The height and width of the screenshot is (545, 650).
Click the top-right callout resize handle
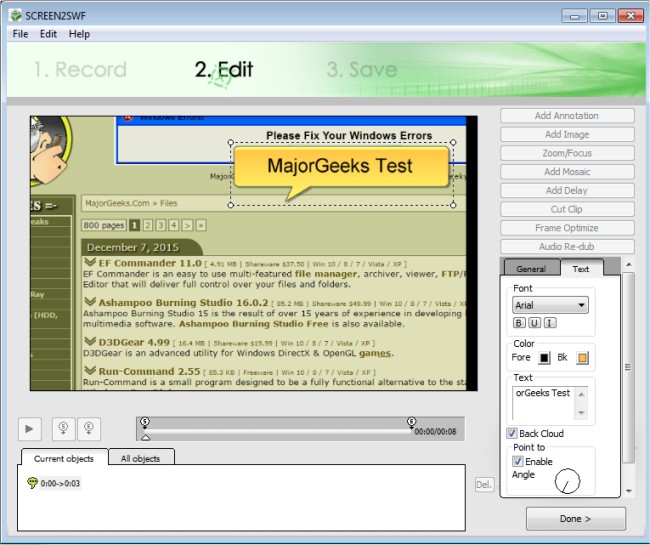pos(453,142)
